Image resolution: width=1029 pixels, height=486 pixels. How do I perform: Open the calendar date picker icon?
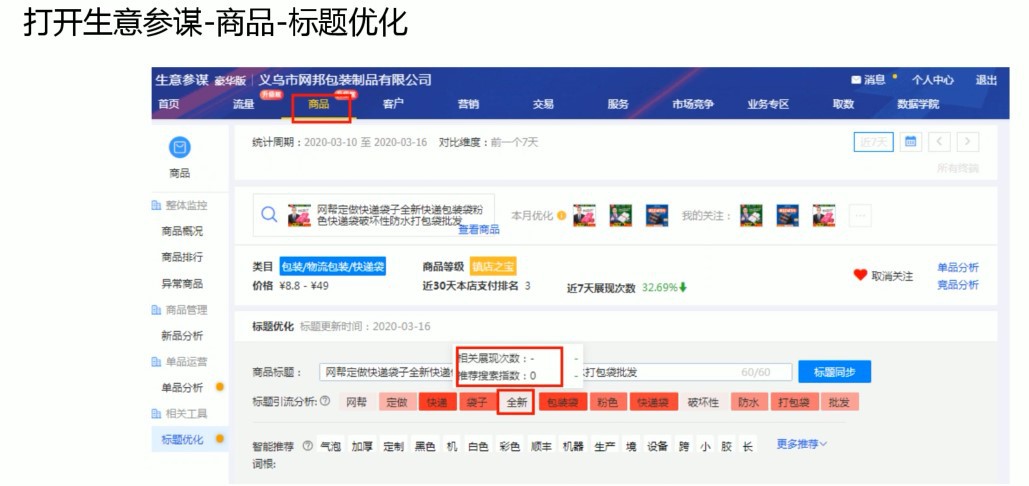[x=911, y=142]
